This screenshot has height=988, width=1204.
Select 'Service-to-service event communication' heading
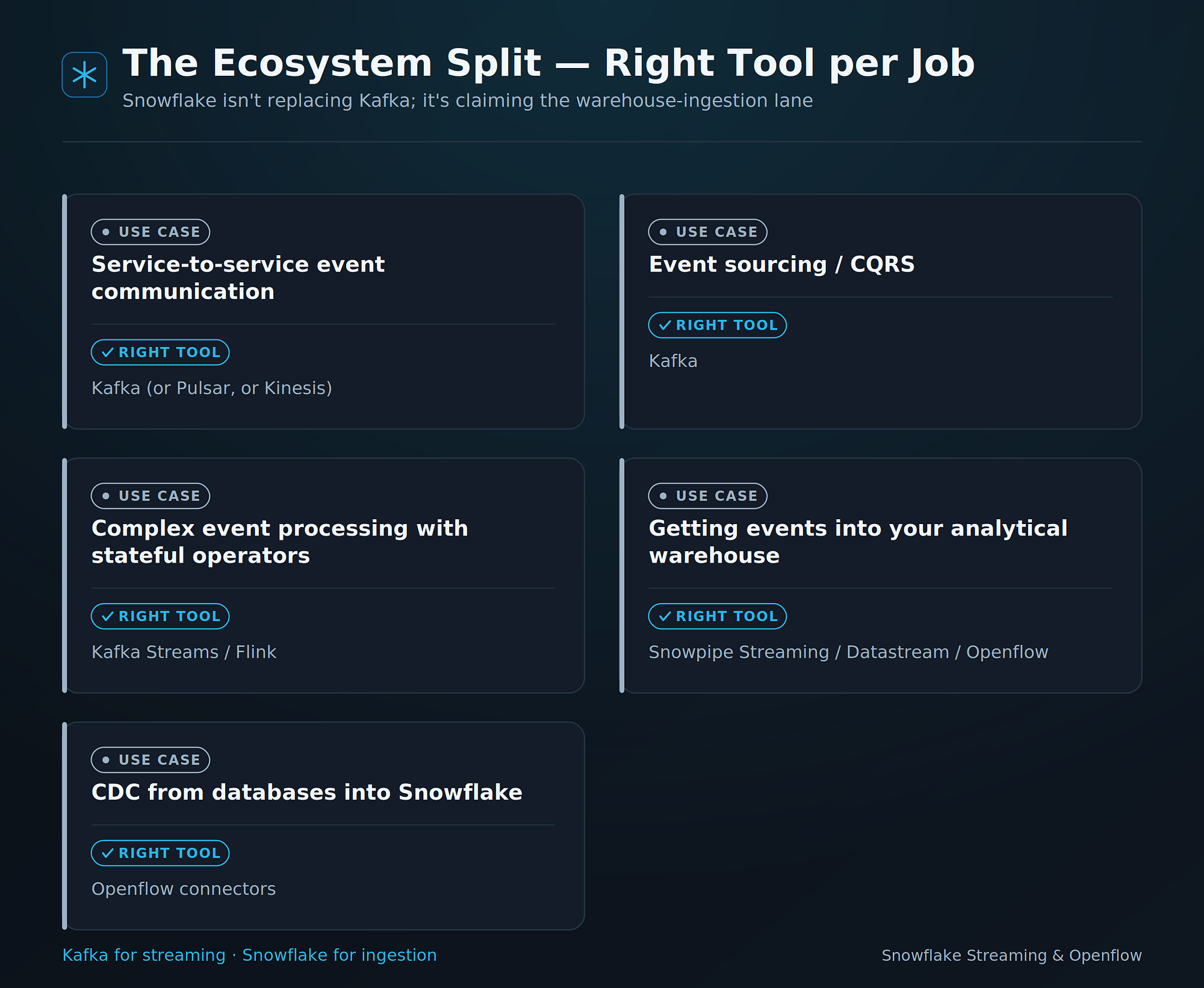tap(238, 278)
